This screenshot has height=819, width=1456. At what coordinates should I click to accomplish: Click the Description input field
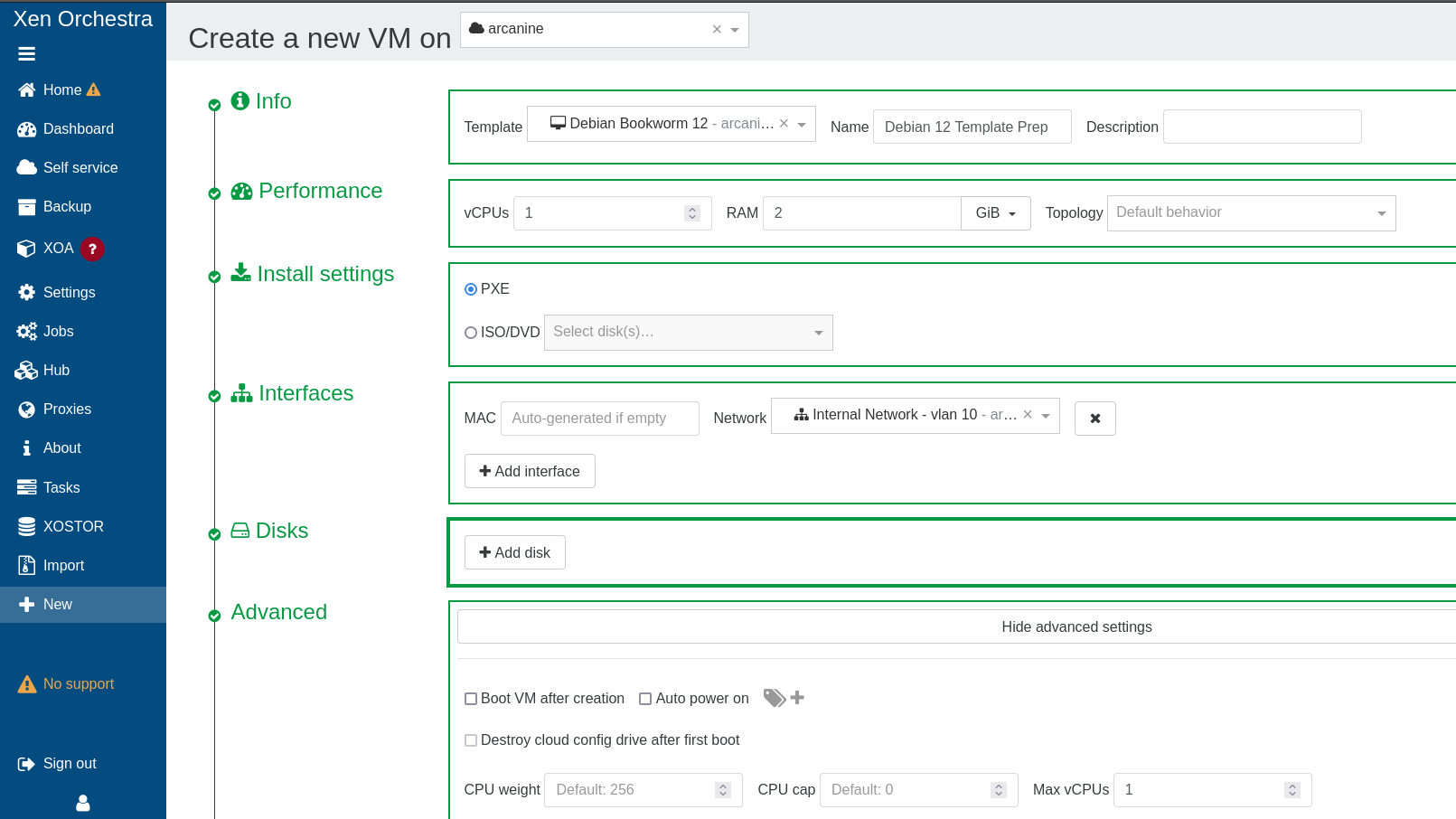click(1263, 127)
